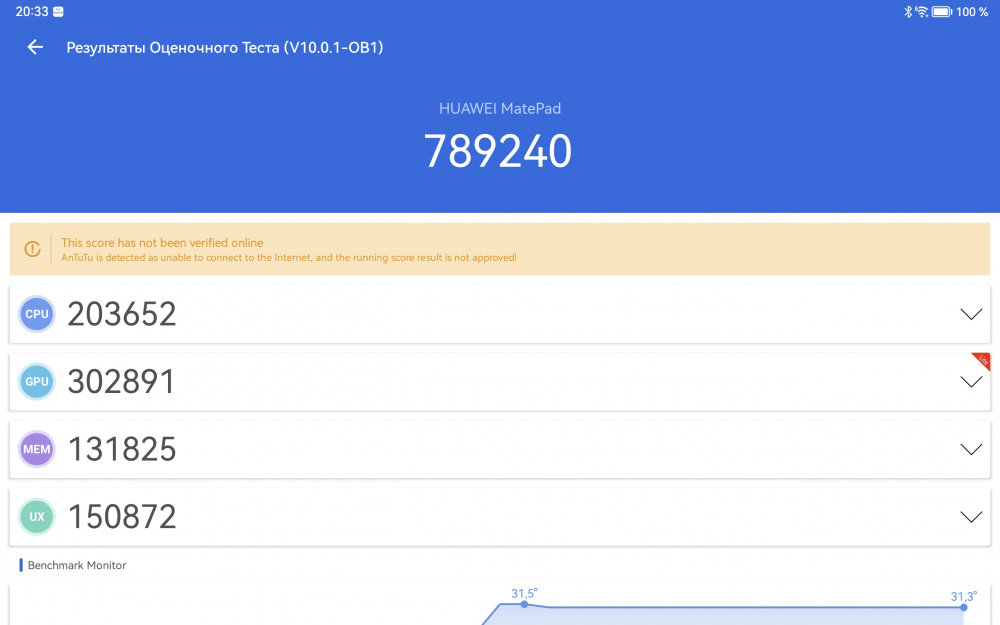The width and height of the screenshot is (1000, 625).
Task: Tap the 31,5° temperature point on graph
Action: click(x=524, y=603)
